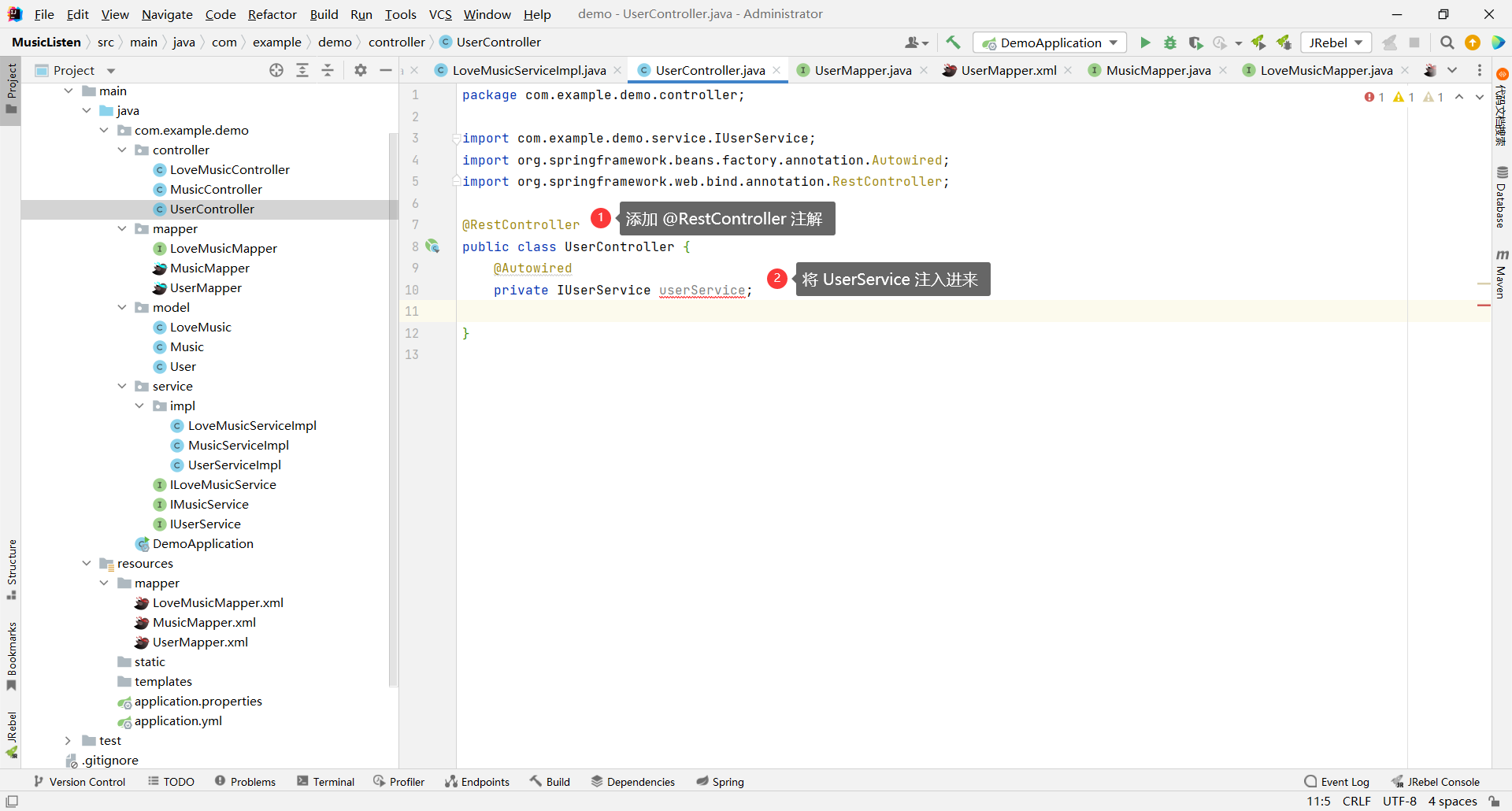Click the Debug bug icon in toolbar
1512x811 pixels.
1170,43
